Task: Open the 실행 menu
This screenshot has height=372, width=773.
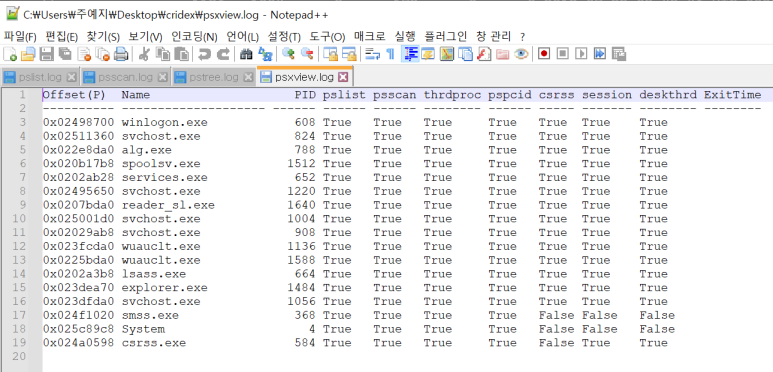Action: (405, 36)
